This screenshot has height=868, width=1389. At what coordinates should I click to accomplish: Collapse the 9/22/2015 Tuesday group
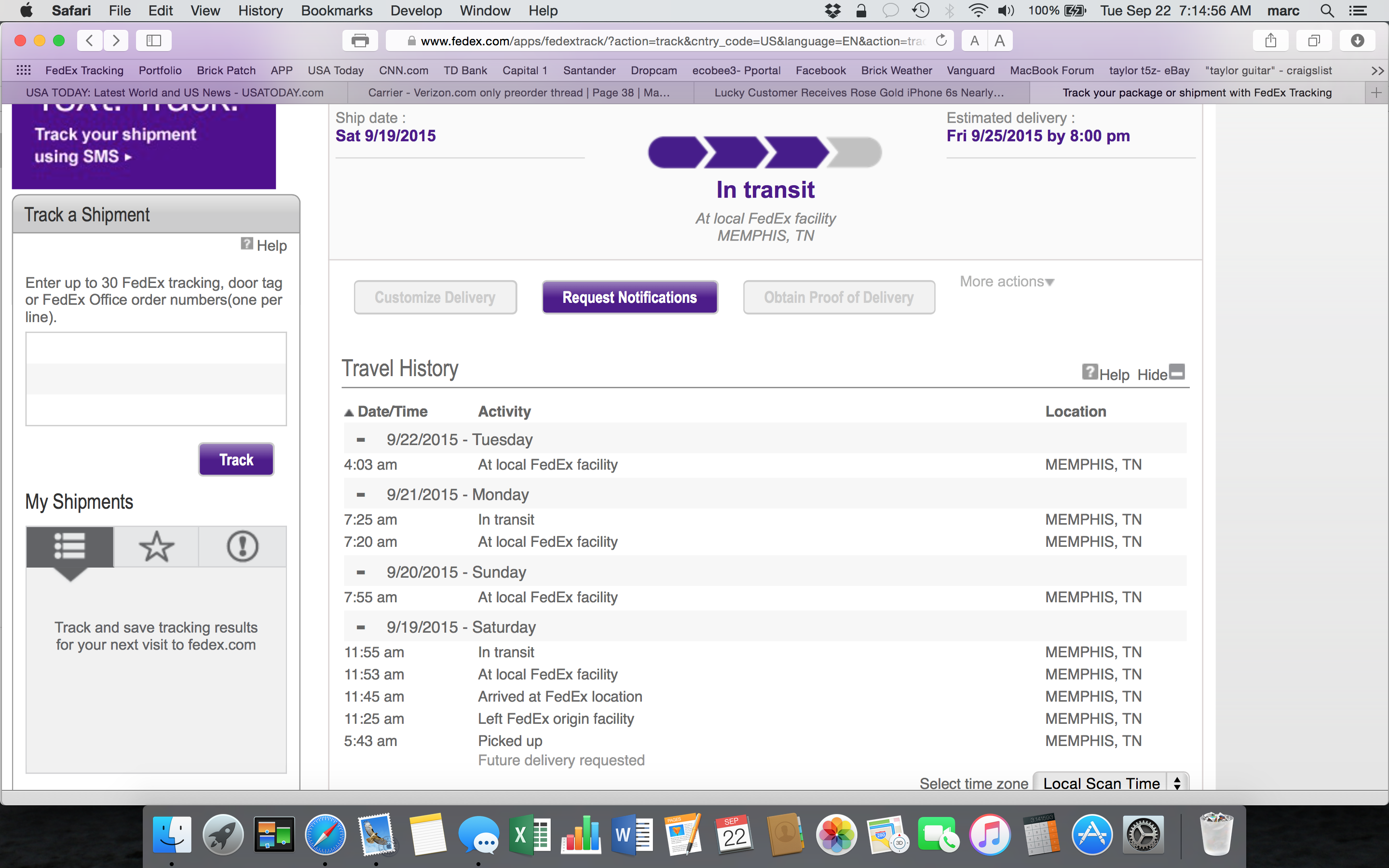coord(360,440)
